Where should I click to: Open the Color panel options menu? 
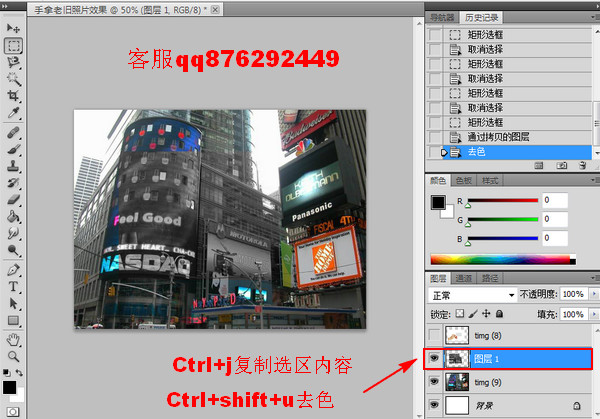pyautogui.click(x=595, y=180)
